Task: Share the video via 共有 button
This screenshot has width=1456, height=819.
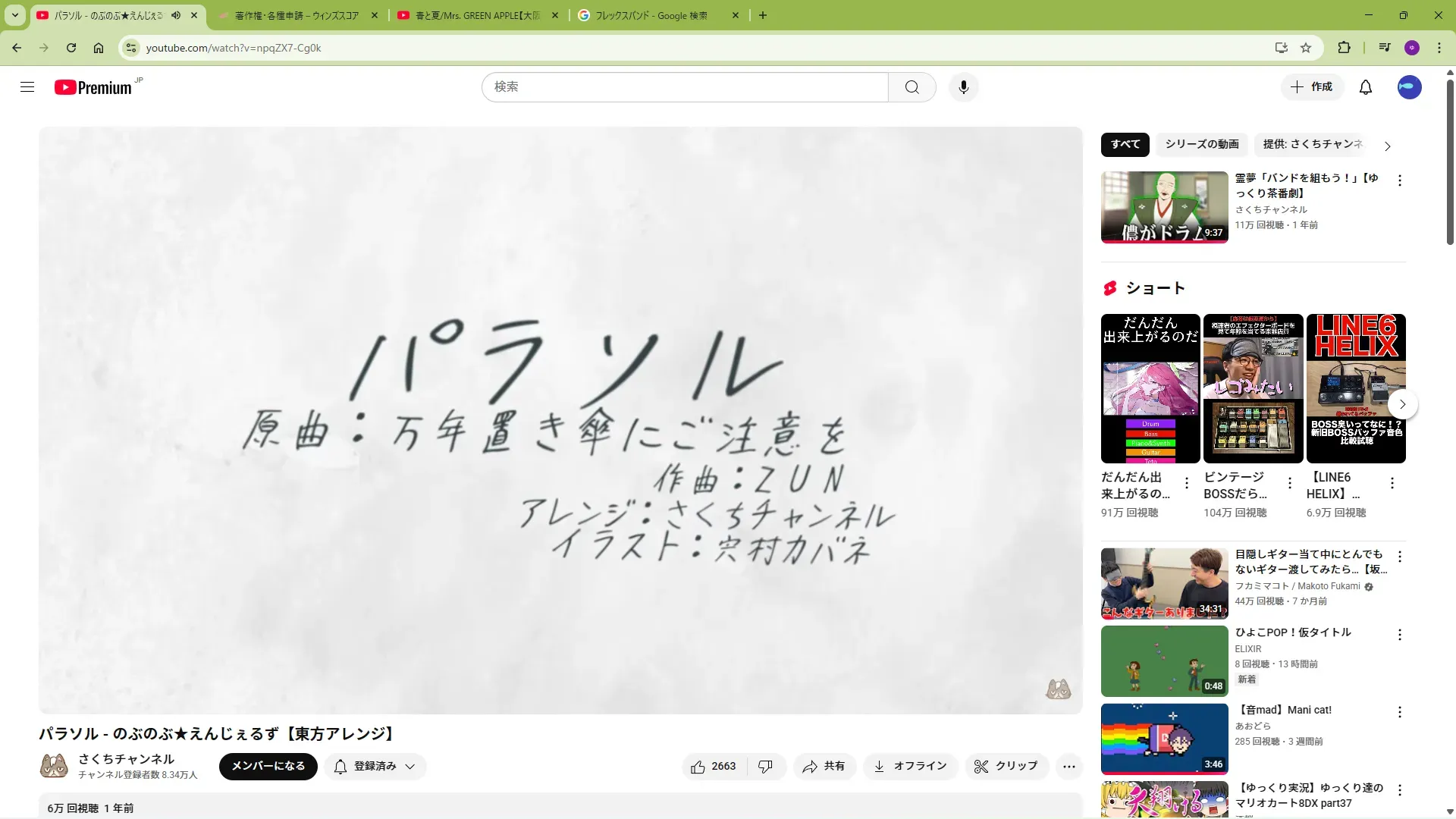Action: pyautogui.click(x=824, y=767)
